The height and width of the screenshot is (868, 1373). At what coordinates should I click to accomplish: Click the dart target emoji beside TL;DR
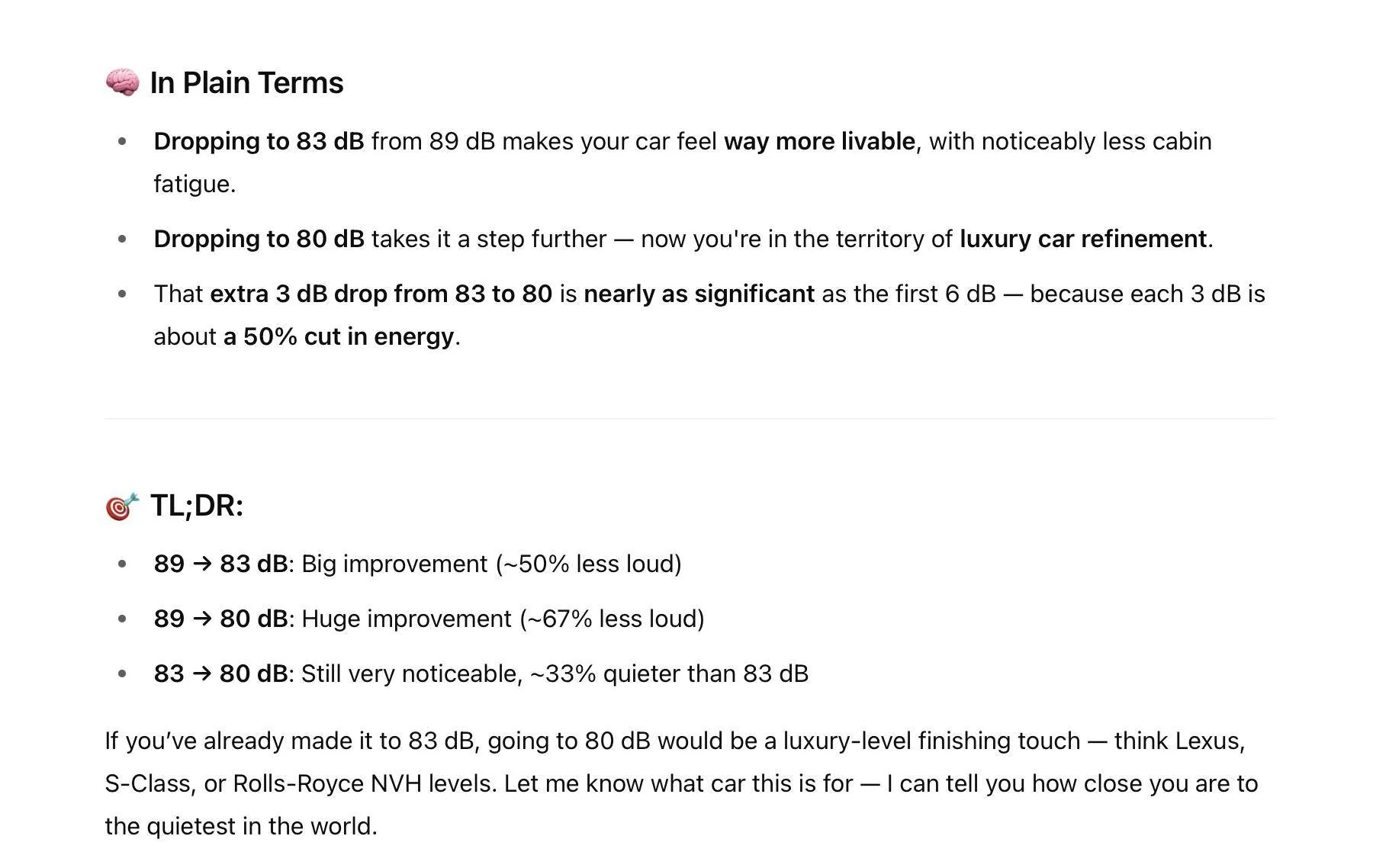click(x=122, y=506)
